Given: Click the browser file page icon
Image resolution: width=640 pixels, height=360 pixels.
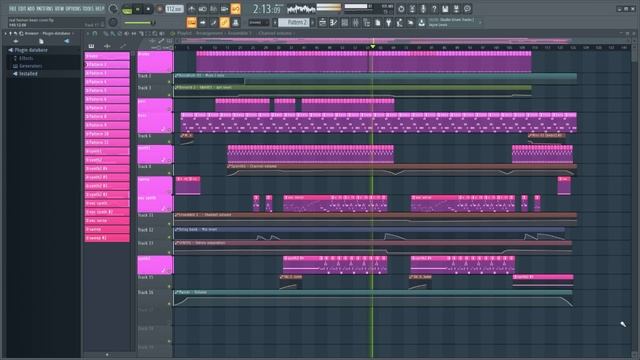Looking at the screenshot, I should 41,41.
